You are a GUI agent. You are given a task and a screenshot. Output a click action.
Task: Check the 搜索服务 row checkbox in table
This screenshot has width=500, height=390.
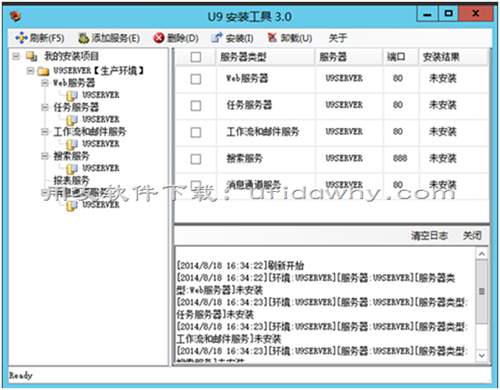(x=196, y=159)
